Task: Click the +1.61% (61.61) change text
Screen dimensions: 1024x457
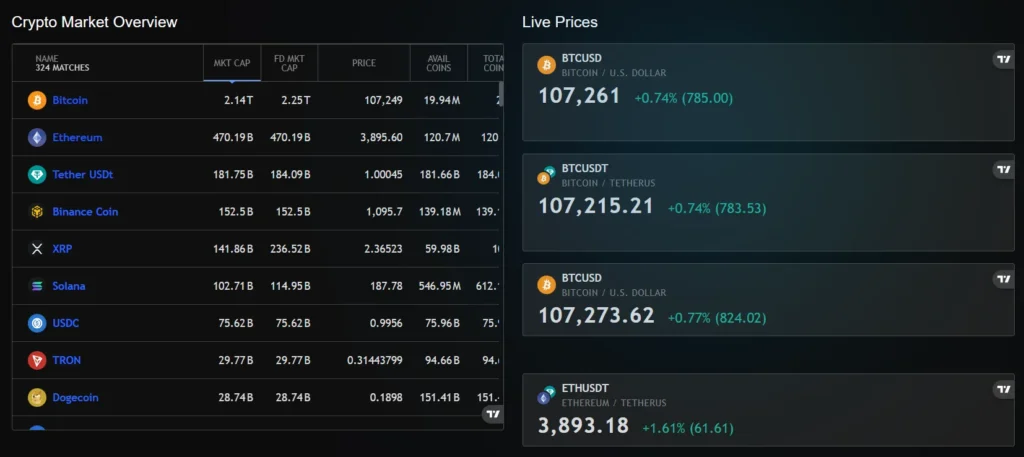Action: 688,429
